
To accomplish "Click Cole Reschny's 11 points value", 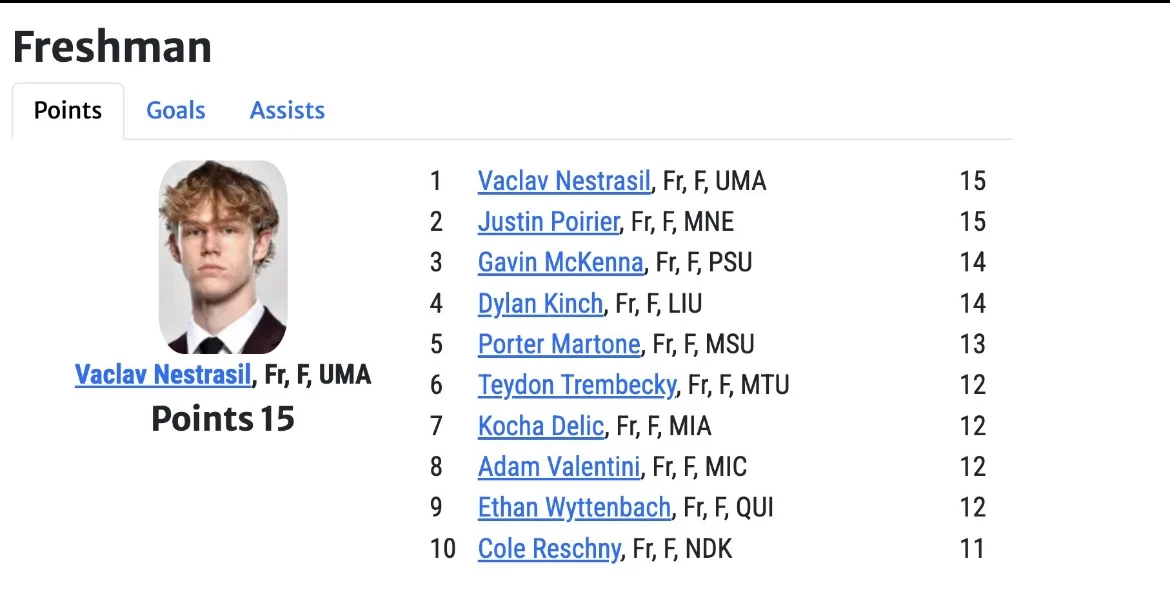I will [x=972, y=549].
